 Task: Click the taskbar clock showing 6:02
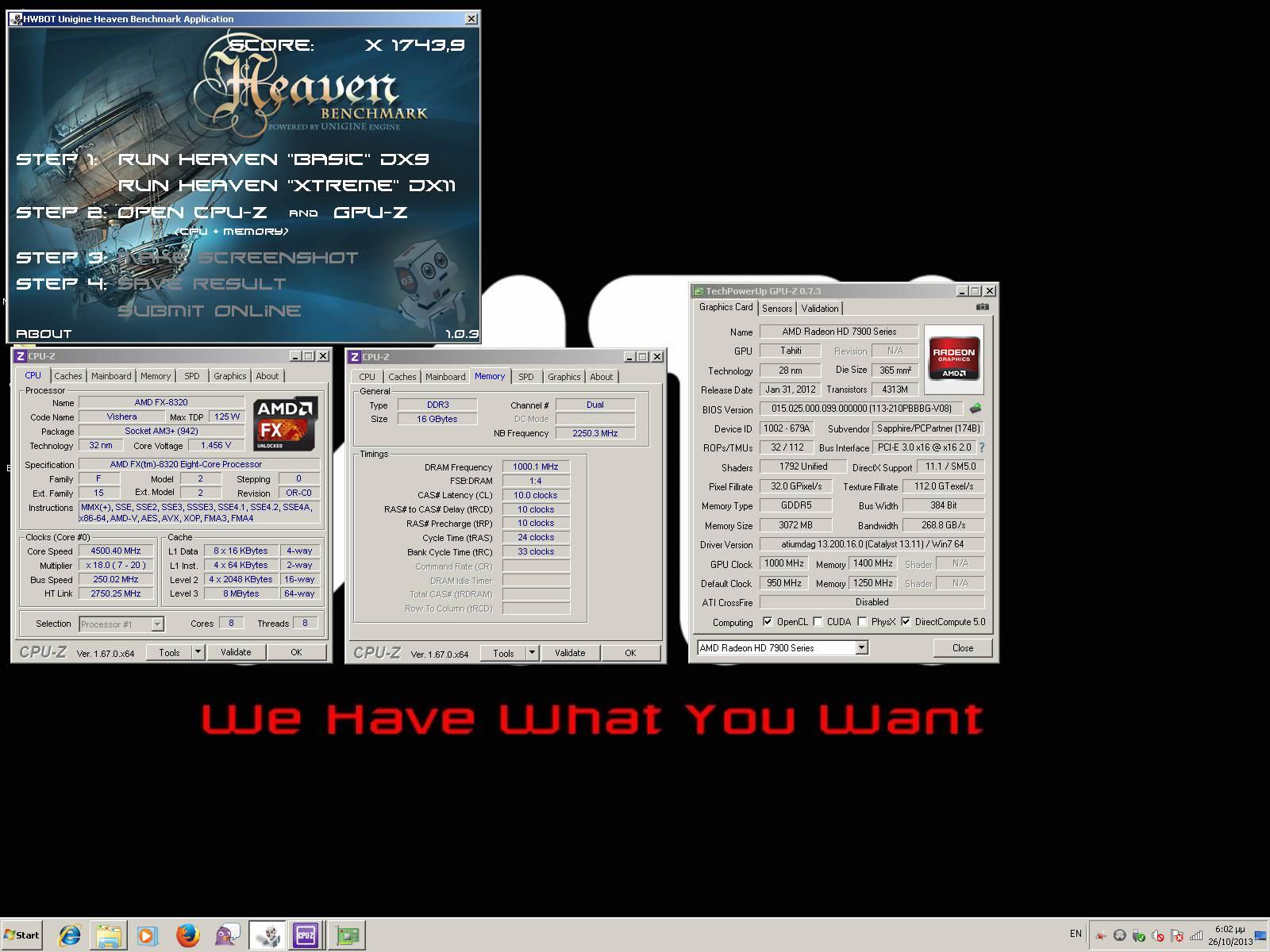[1230, 935]
